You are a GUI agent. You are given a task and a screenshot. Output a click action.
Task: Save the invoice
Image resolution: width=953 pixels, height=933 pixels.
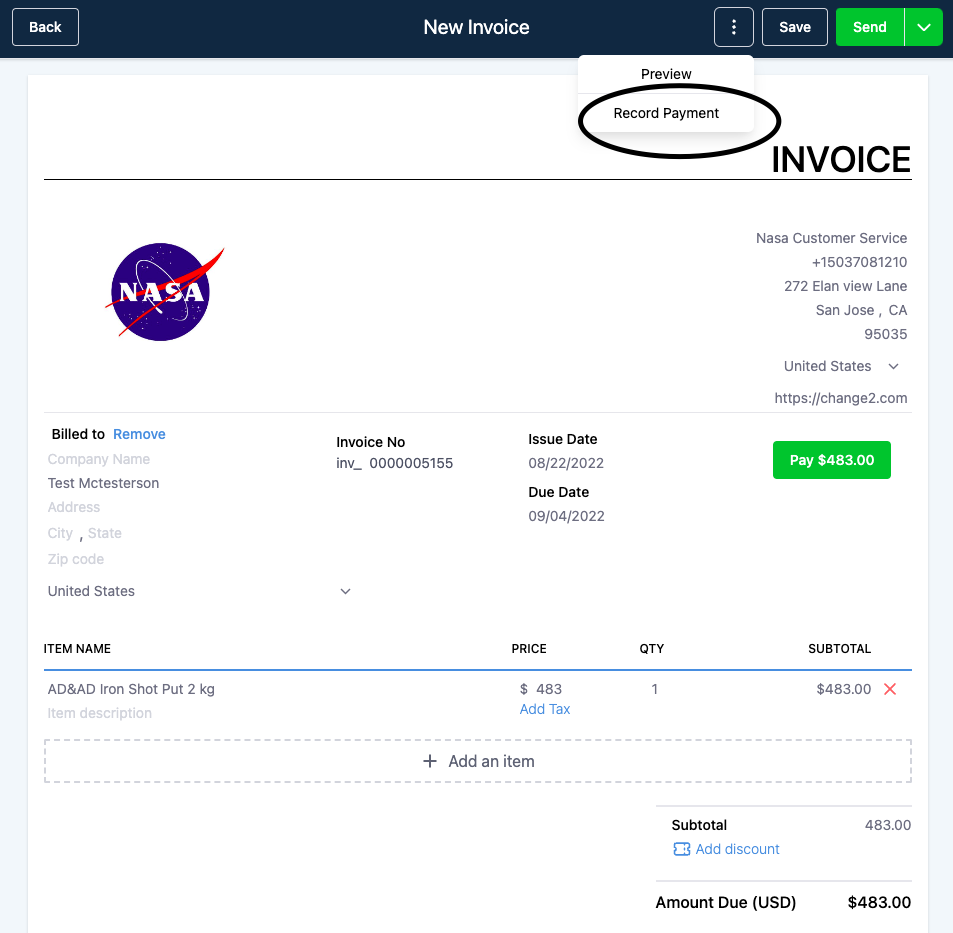point(794,27)
